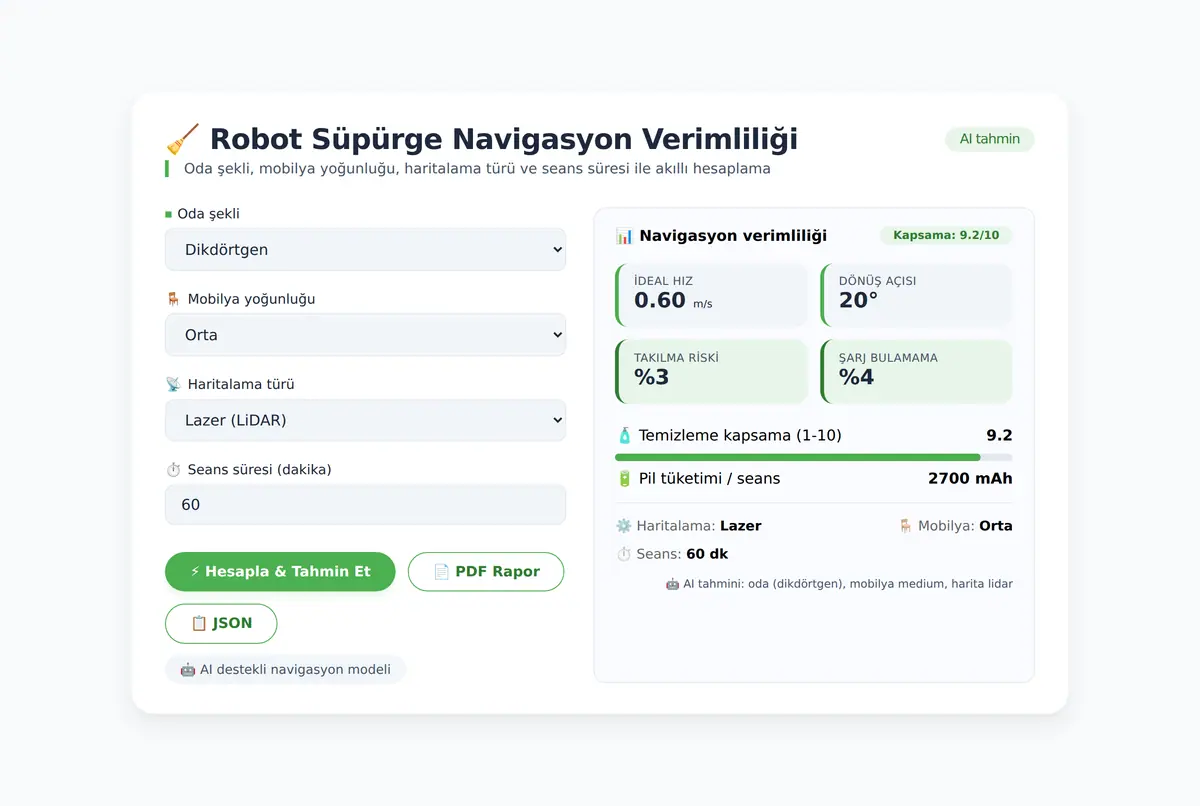This screenshot has width=1200, height=806.
Task: Click the green square marker beside Oda şekli
Action: click(x=168, y=214)
